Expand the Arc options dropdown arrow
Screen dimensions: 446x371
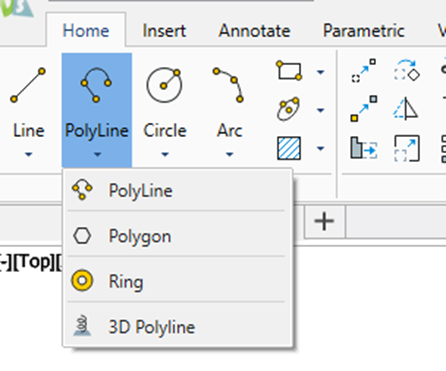pos(229,154)
